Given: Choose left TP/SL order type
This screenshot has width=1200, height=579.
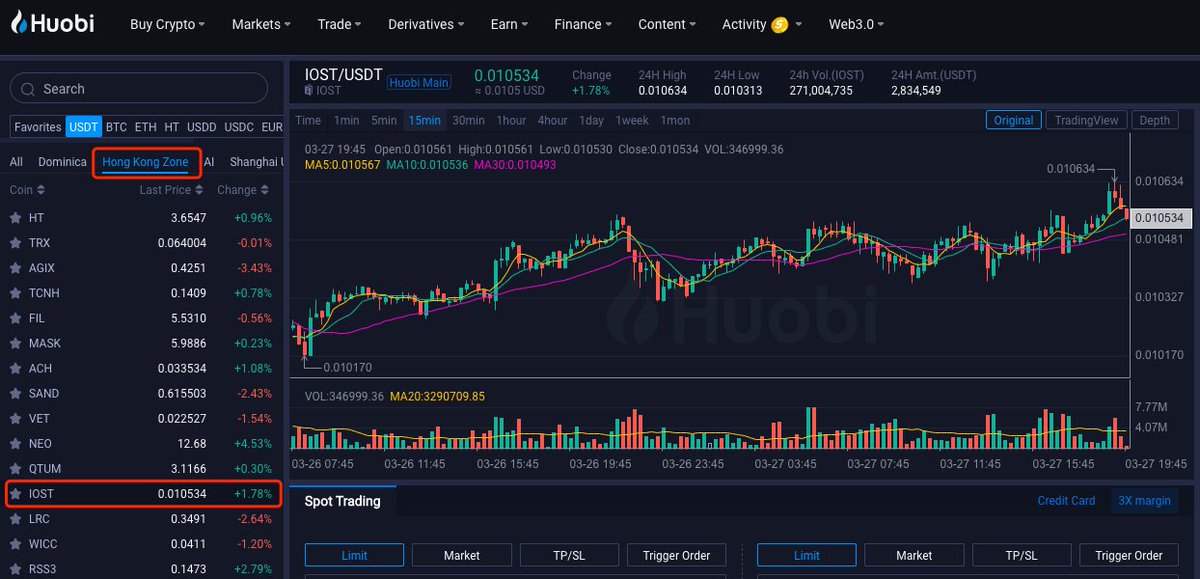Looking at the screenshot, I should pos(569,555).
